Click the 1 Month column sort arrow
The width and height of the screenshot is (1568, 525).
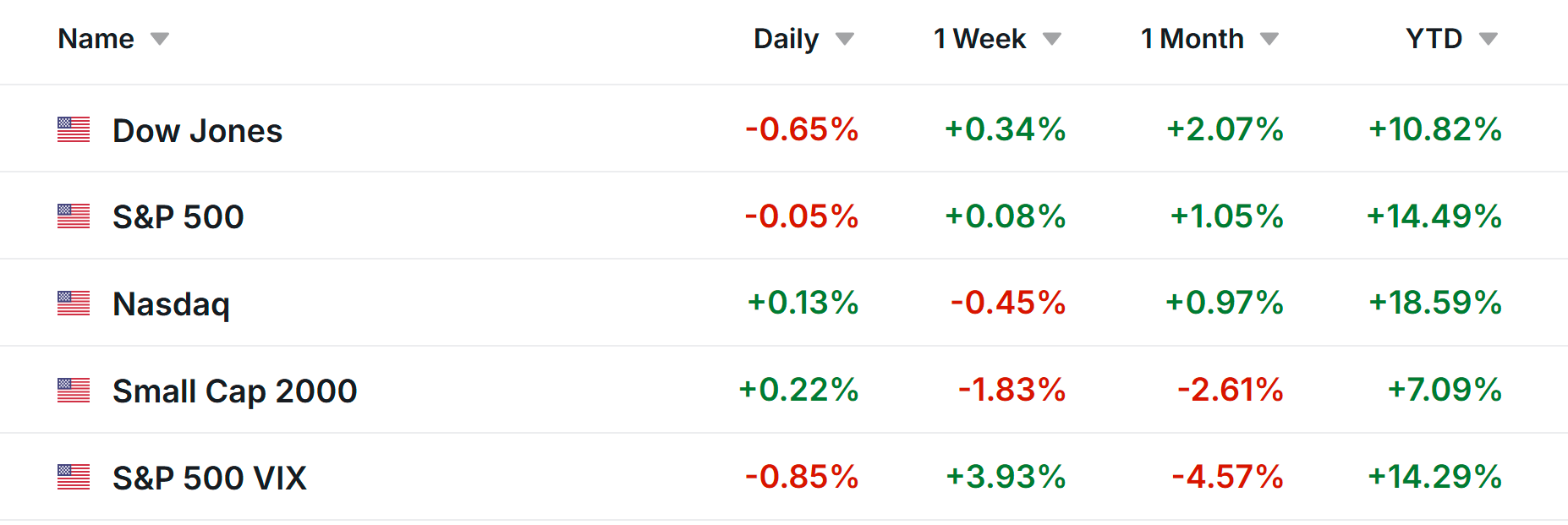tap(1269, 39)
